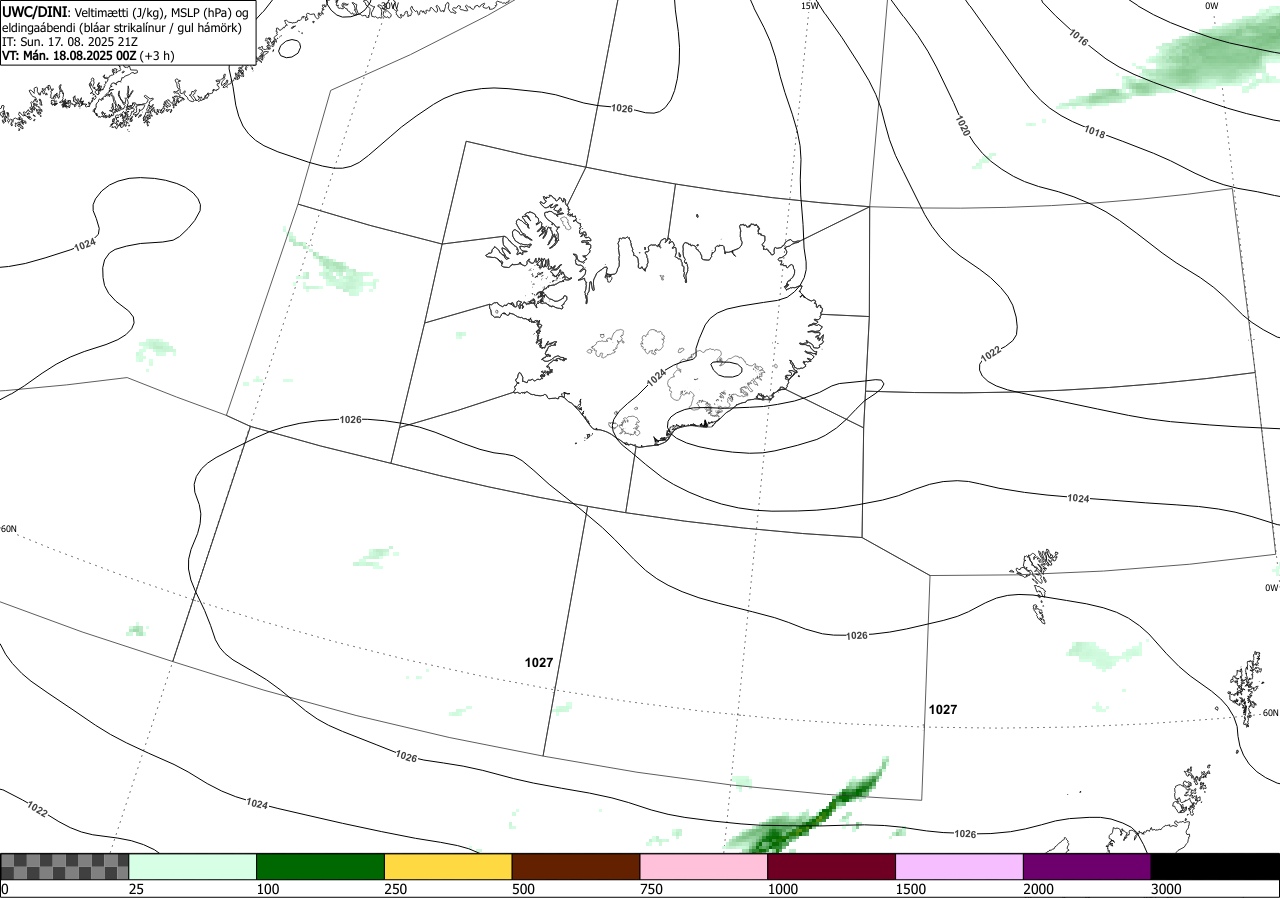Select the black 3000+ legend swatch
This screenshot has width=1280, height=898.
tap(1215, 866)
